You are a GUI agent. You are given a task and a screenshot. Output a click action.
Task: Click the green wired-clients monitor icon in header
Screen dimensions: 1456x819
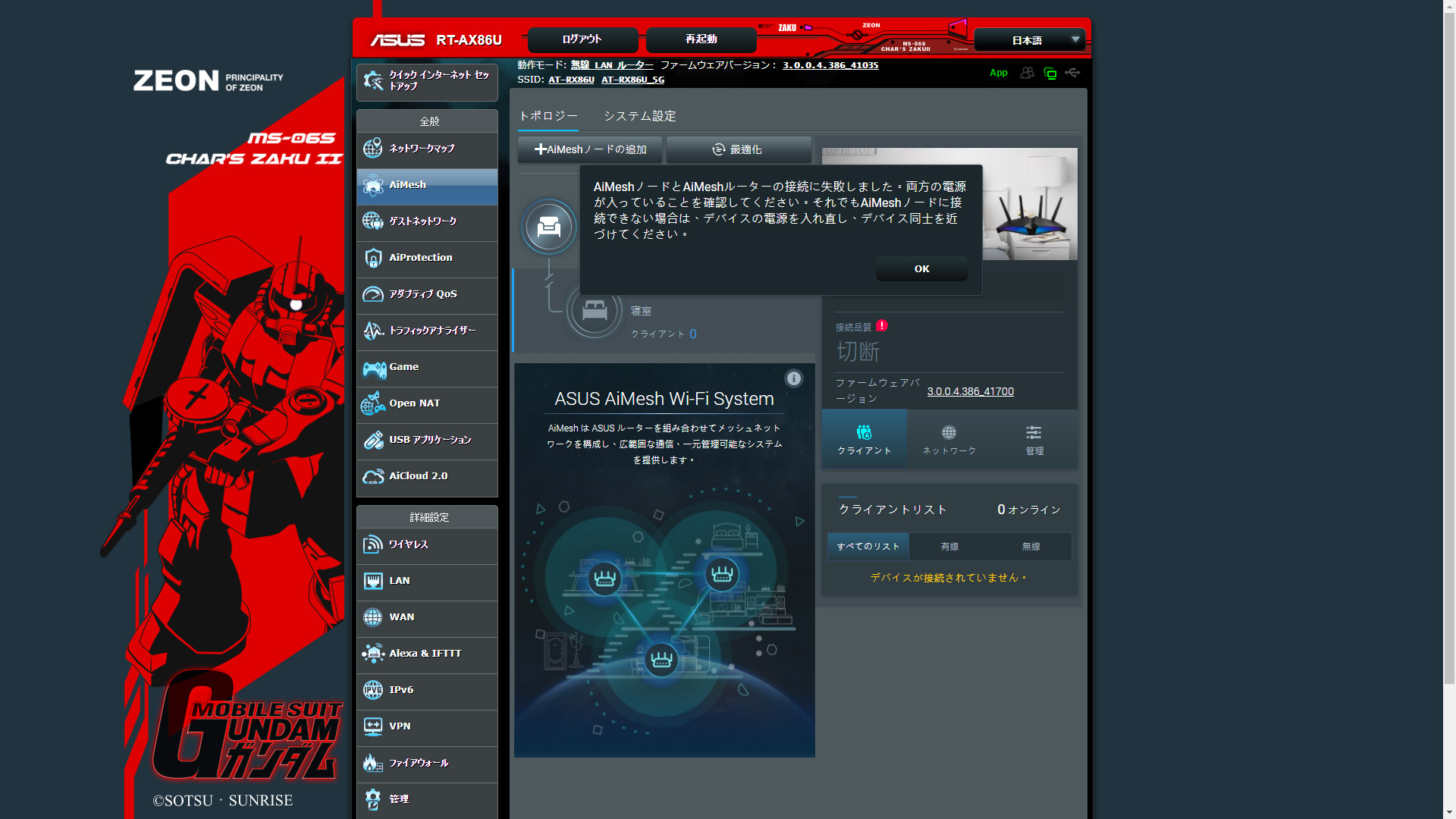tap(1050, 73)
